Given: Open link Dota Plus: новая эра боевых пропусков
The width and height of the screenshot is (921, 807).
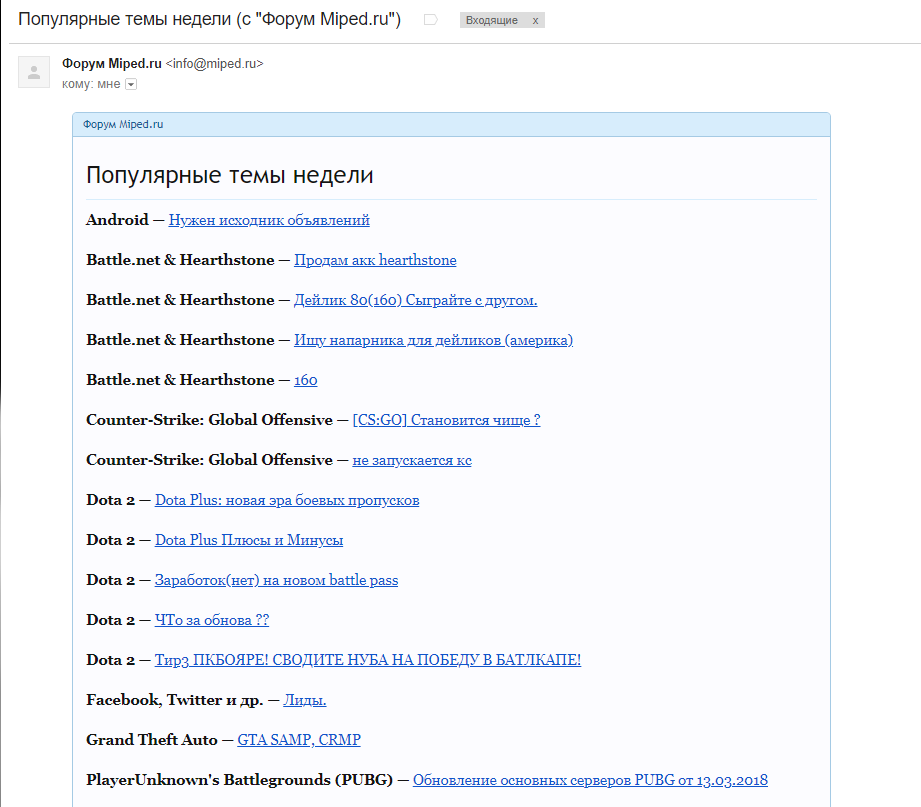Looking at the screenshot, I should (x=287, y=500).
